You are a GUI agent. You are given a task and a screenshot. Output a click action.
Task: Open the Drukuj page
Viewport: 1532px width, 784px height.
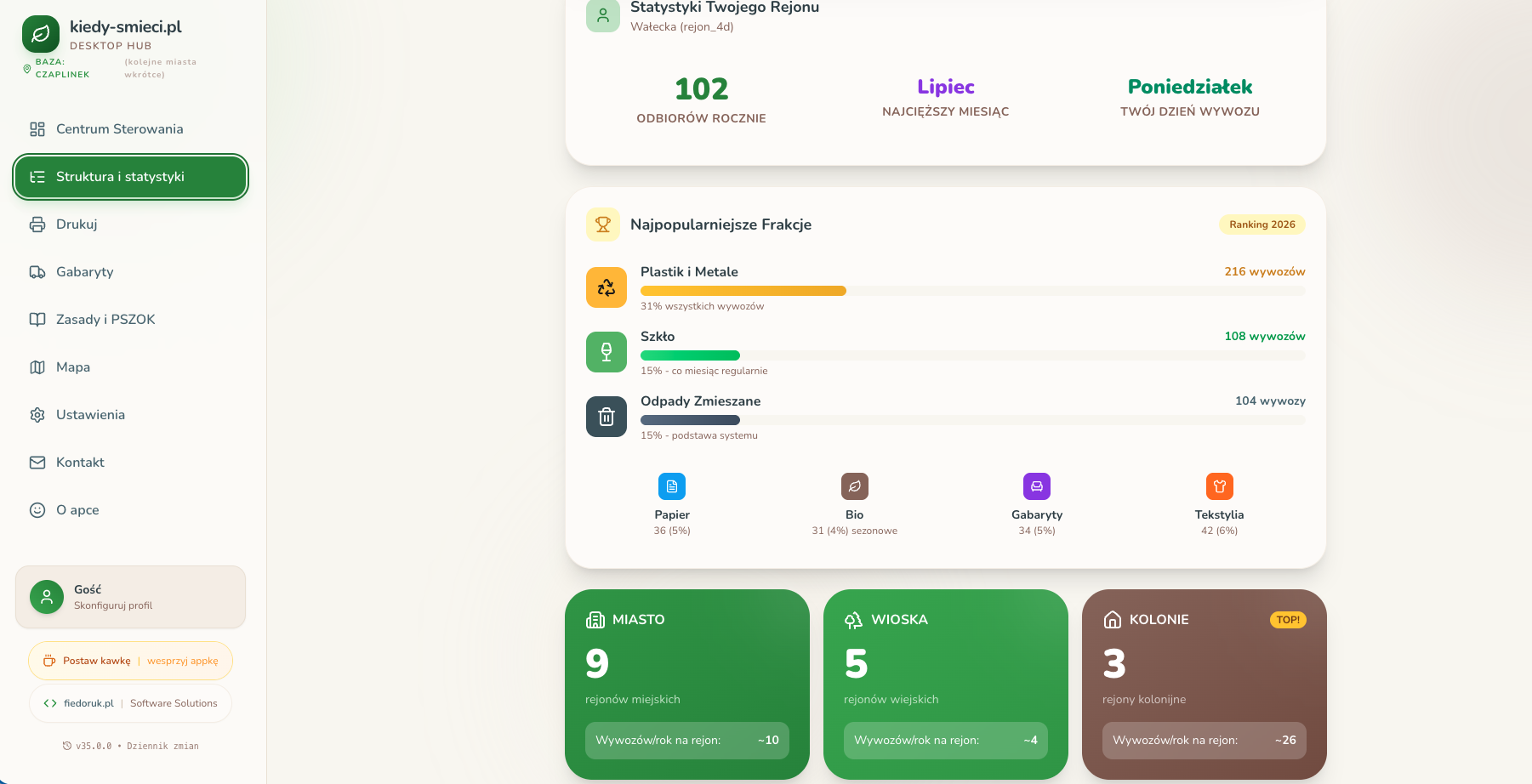pos(77,224)
